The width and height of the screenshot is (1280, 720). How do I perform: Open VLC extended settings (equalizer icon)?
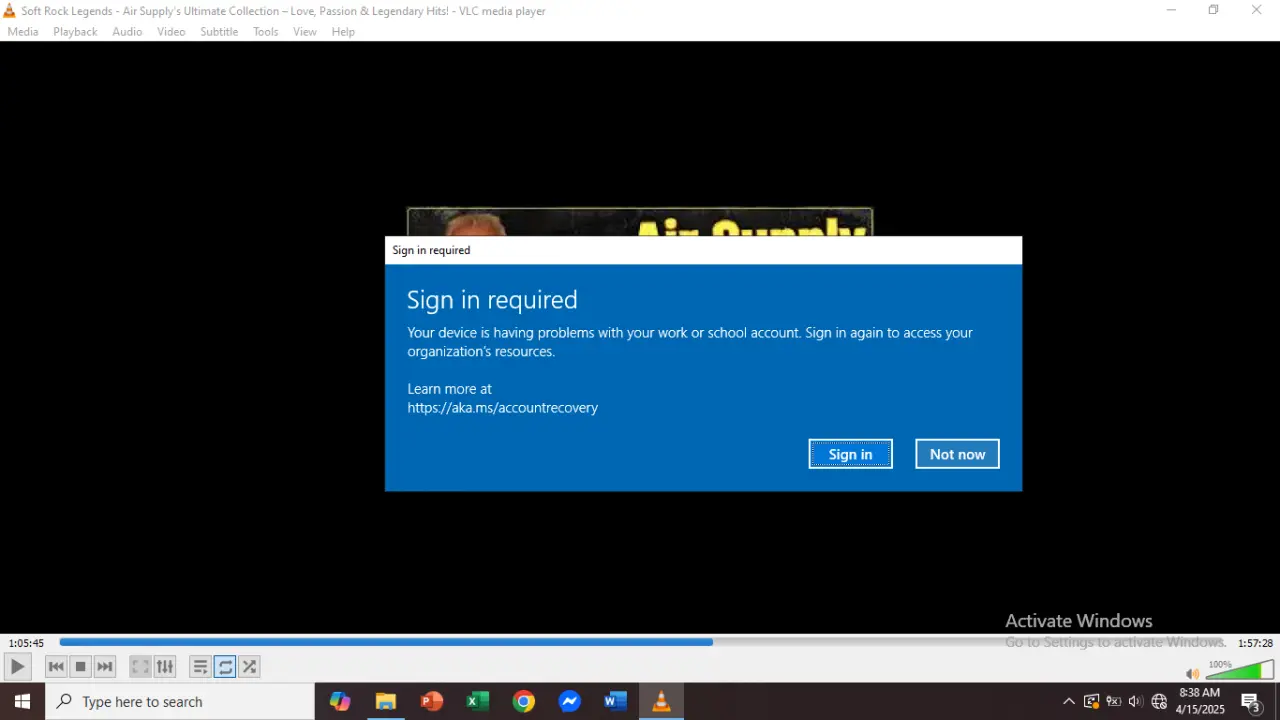tap(165, 666)
